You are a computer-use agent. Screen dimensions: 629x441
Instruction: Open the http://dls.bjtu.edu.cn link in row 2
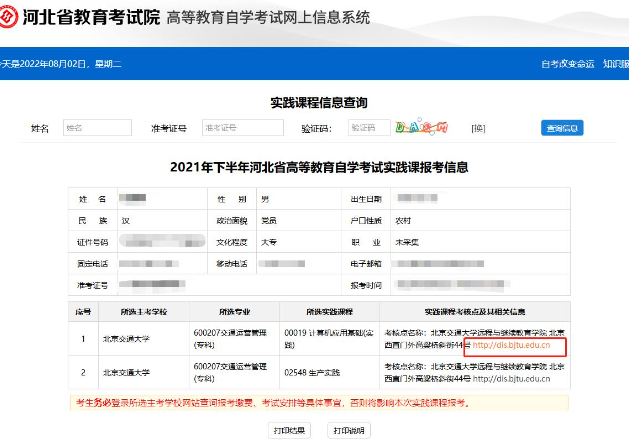[511, 379]
